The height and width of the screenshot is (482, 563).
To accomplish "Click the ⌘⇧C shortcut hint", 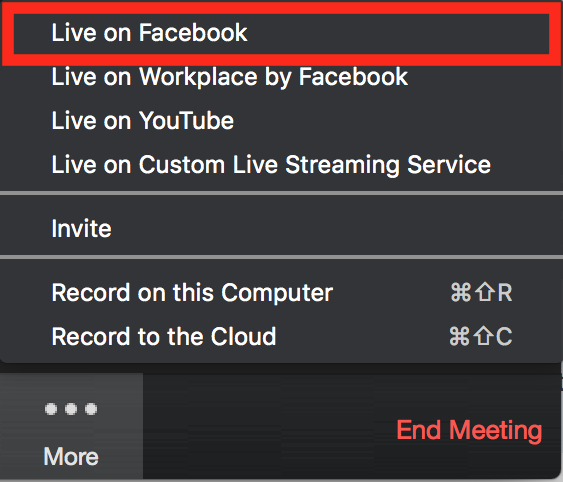I will tap(481, 337).
